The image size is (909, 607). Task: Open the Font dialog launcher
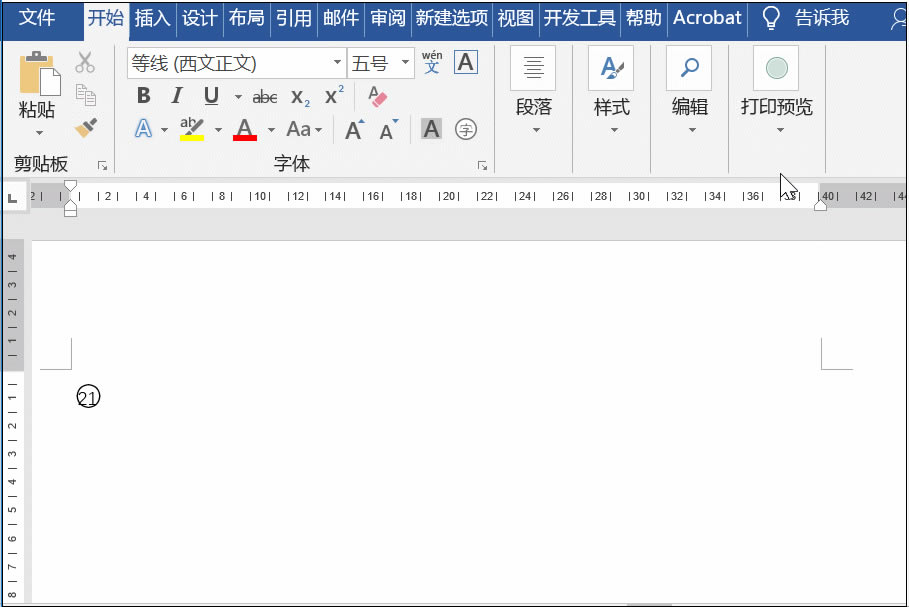(x=482, y=166)
